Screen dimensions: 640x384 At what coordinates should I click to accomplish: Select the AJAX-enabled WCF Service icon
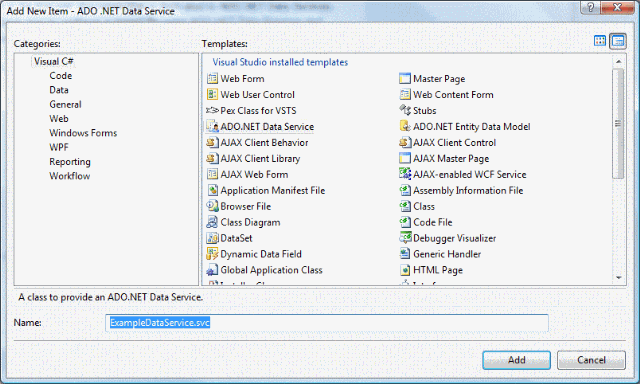[405, 174]
